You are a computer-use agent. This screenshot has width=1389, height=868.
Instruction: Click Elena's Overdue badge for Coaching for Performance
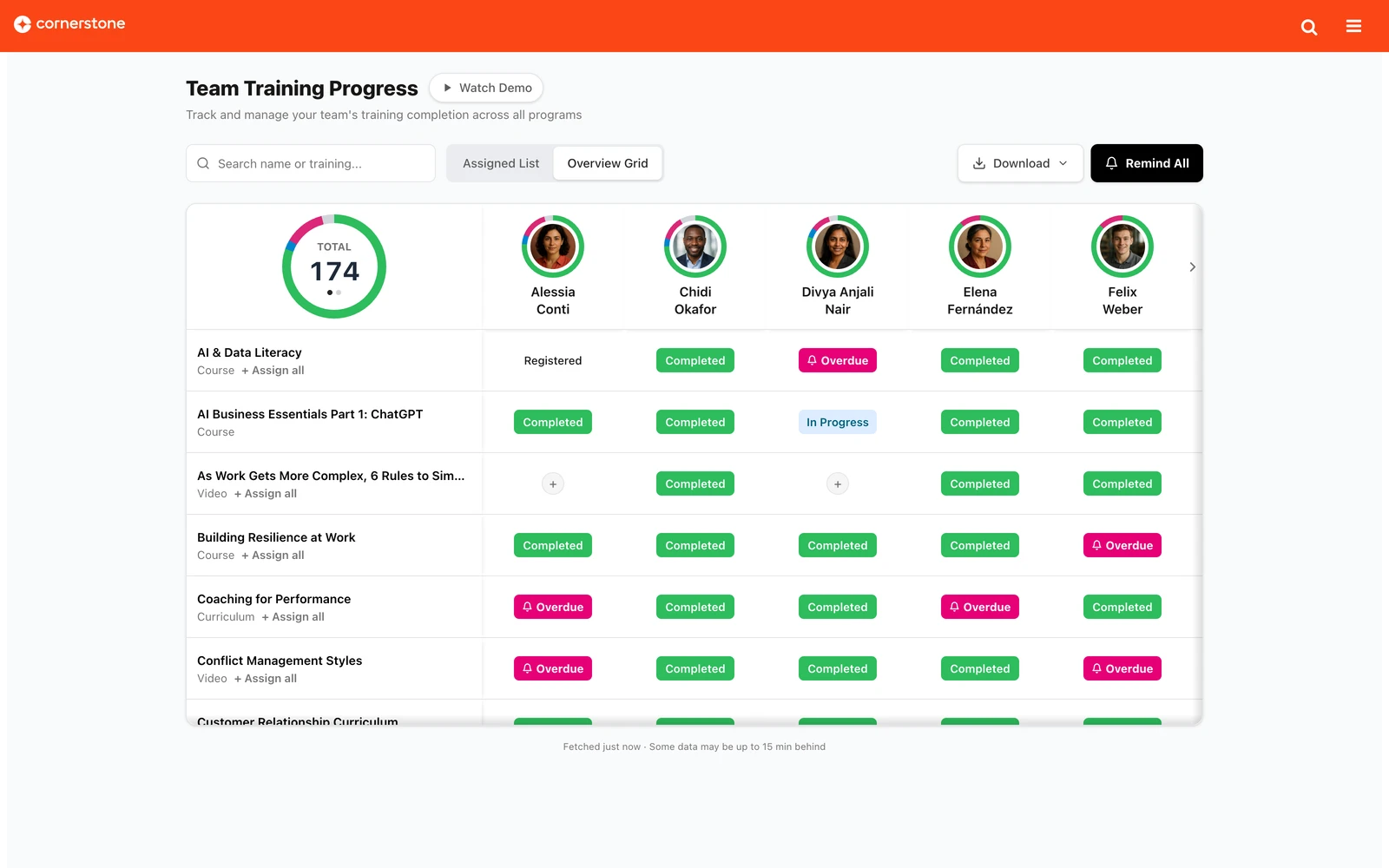[x=980, y=608]
